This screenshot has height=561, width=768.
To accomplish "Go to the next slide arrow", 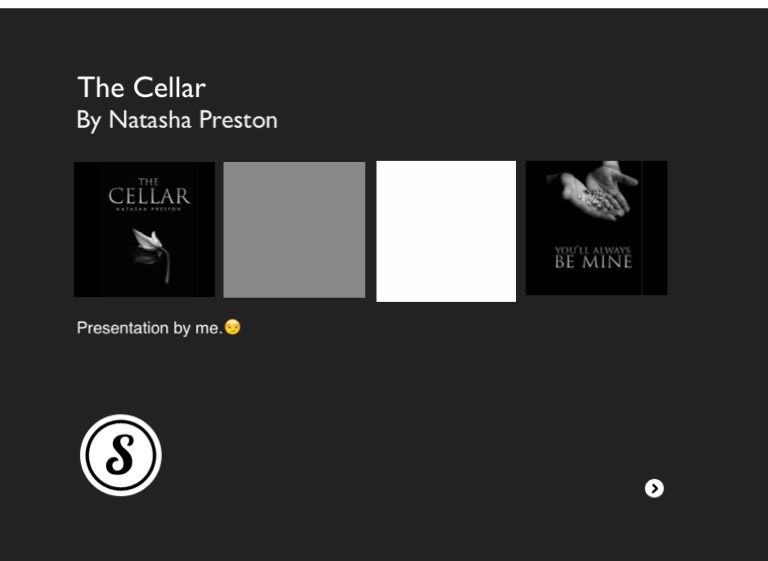I will [654, 488].
